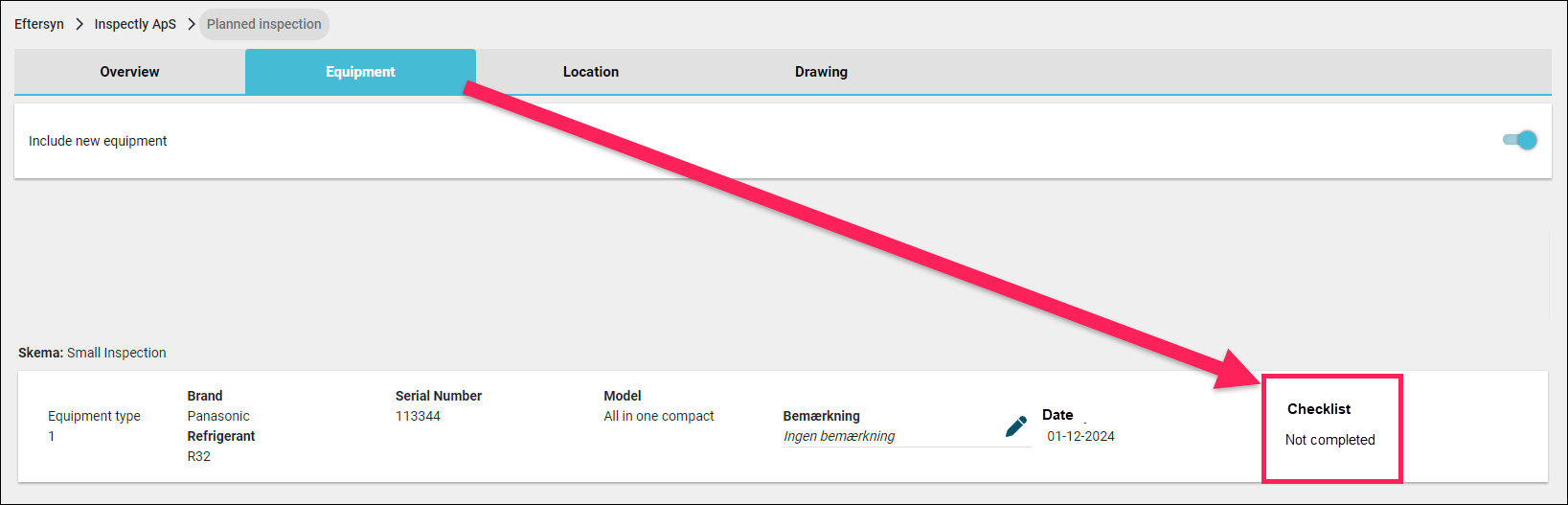Toggle the Include new equipment switch
The height and width of the screenshot is (505, 1568).
tap(1520, 140)
